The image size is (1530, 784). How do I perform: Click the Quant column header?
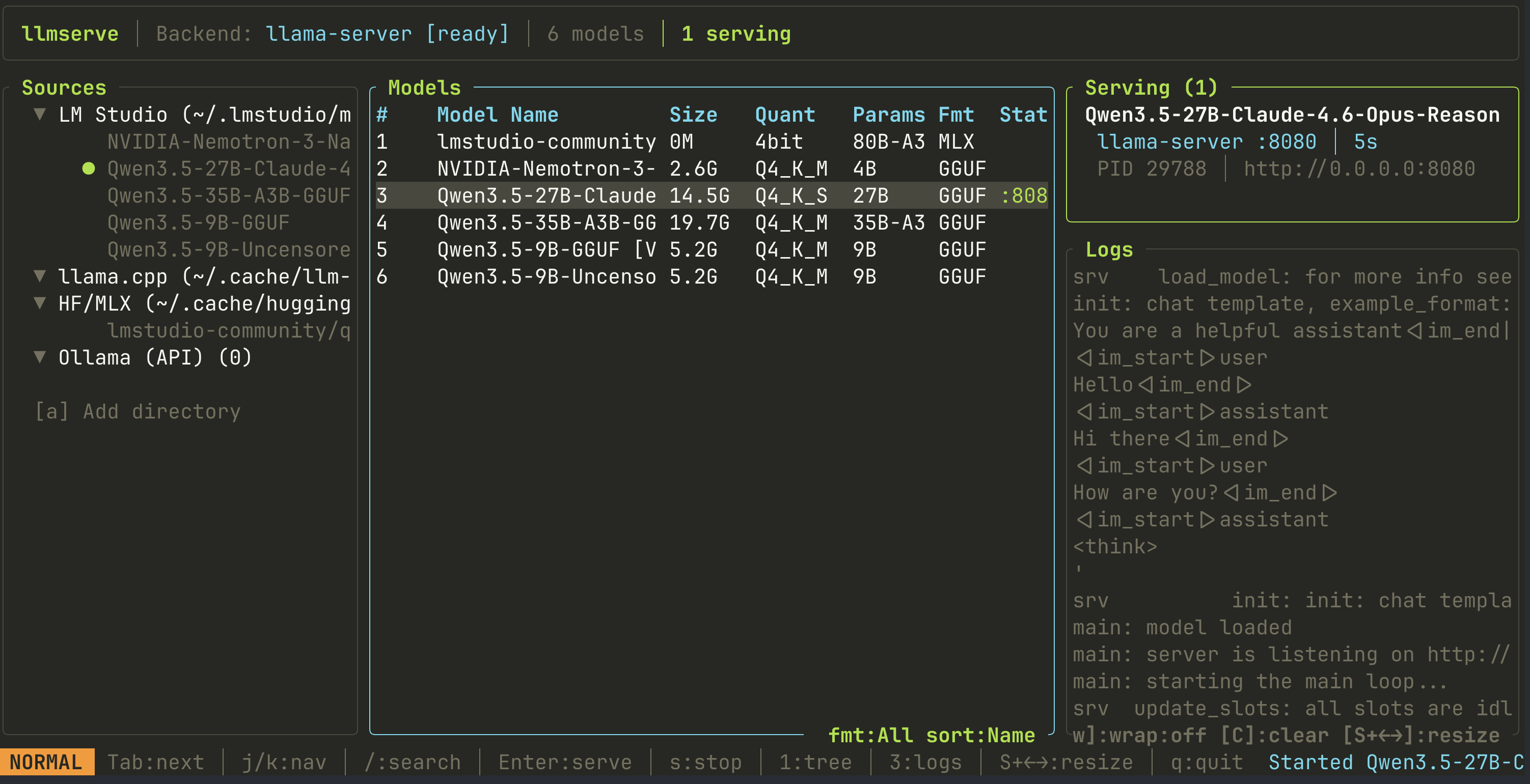coord(785,115)
